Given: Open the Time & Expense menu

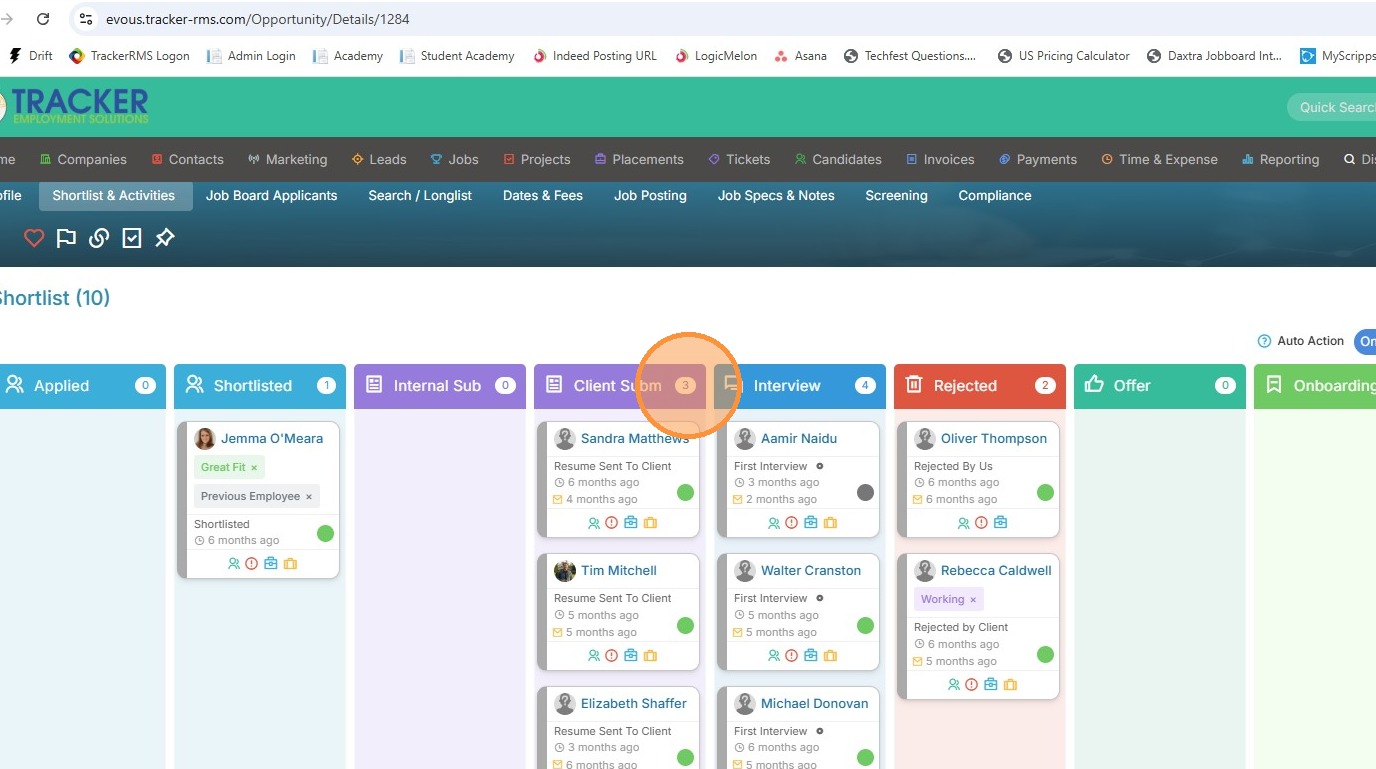Looking at the screenshot, I should [x=1160, y=159].
